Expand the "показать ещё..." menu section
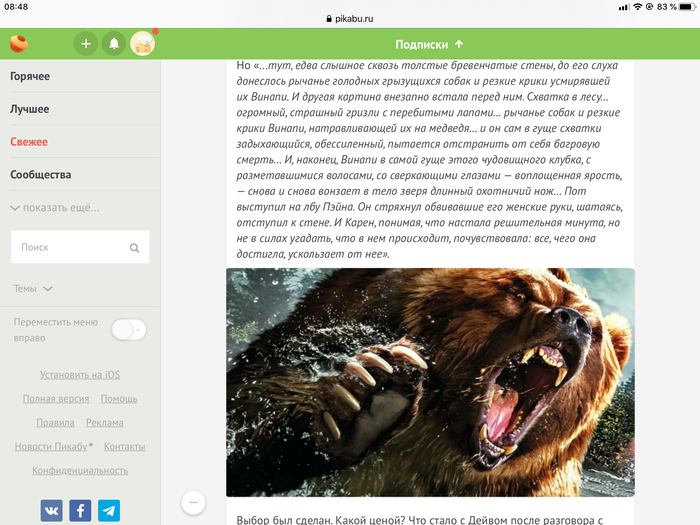 tap(55, 207)
